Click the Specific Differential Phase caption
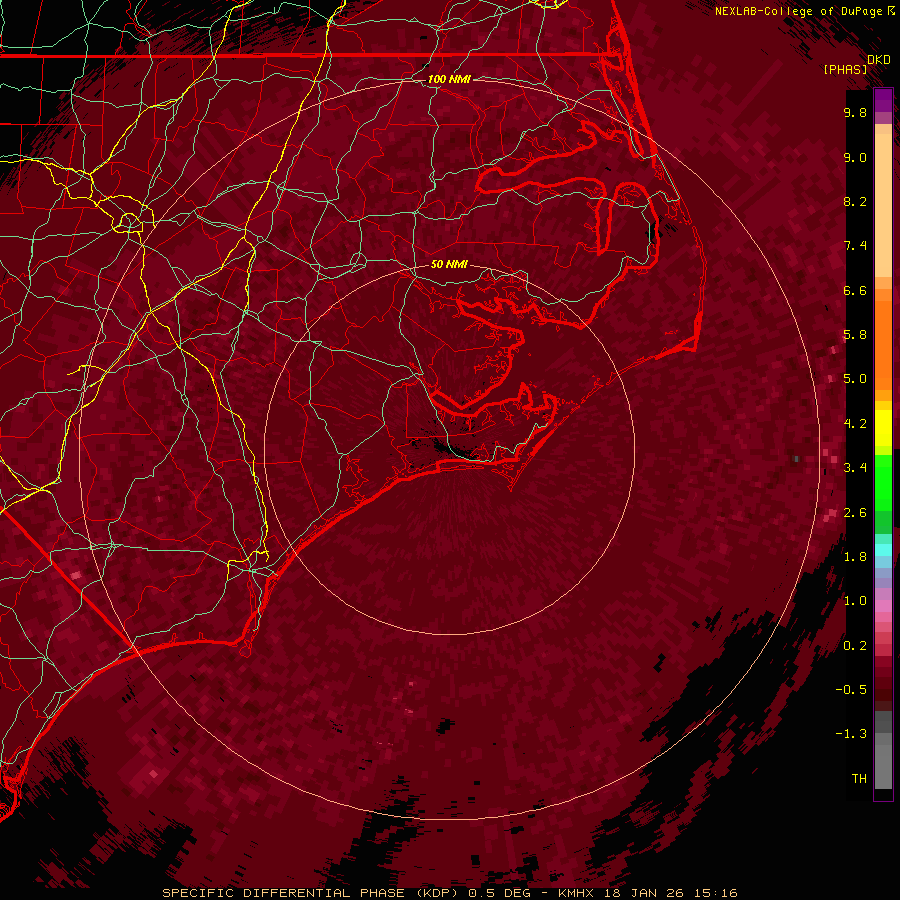The image size is (900, 900). [x=450, y=893]
